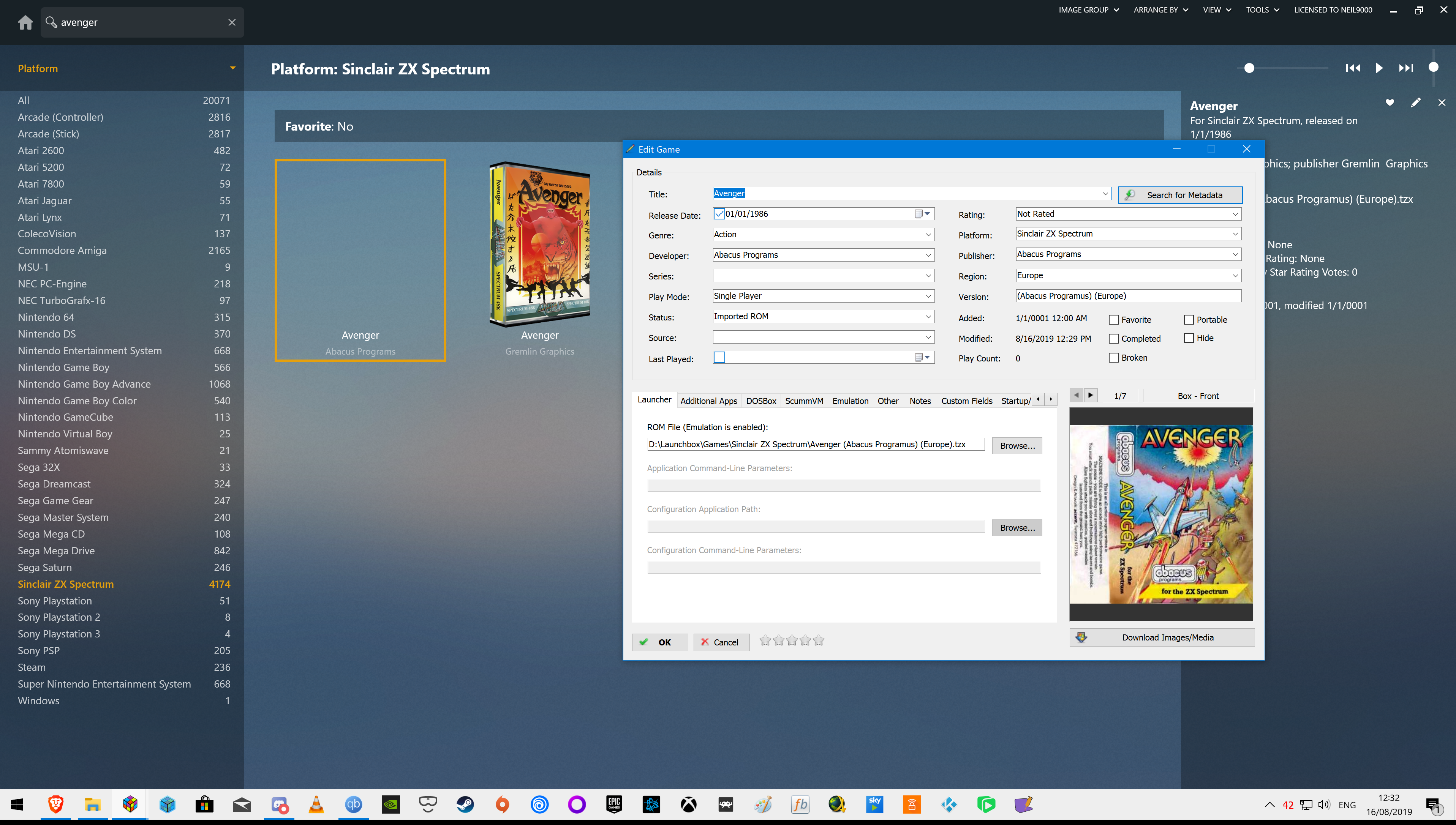The height and width of the screenshot is (825, 1456).
Task: Check the Completed checkbox
Action: 1113,338
